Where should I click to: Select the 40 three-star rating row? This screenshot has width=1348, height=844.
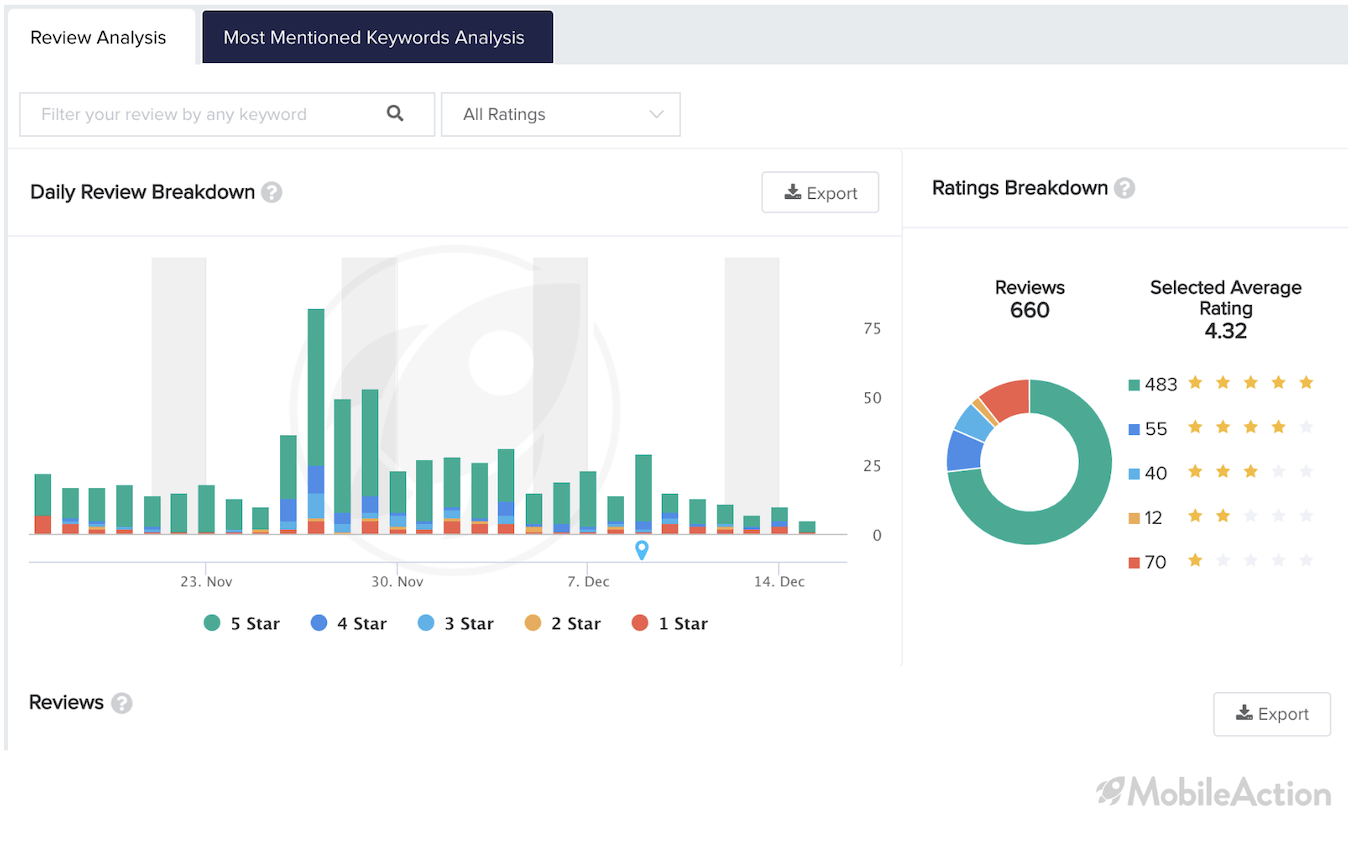pos(1220,472)
